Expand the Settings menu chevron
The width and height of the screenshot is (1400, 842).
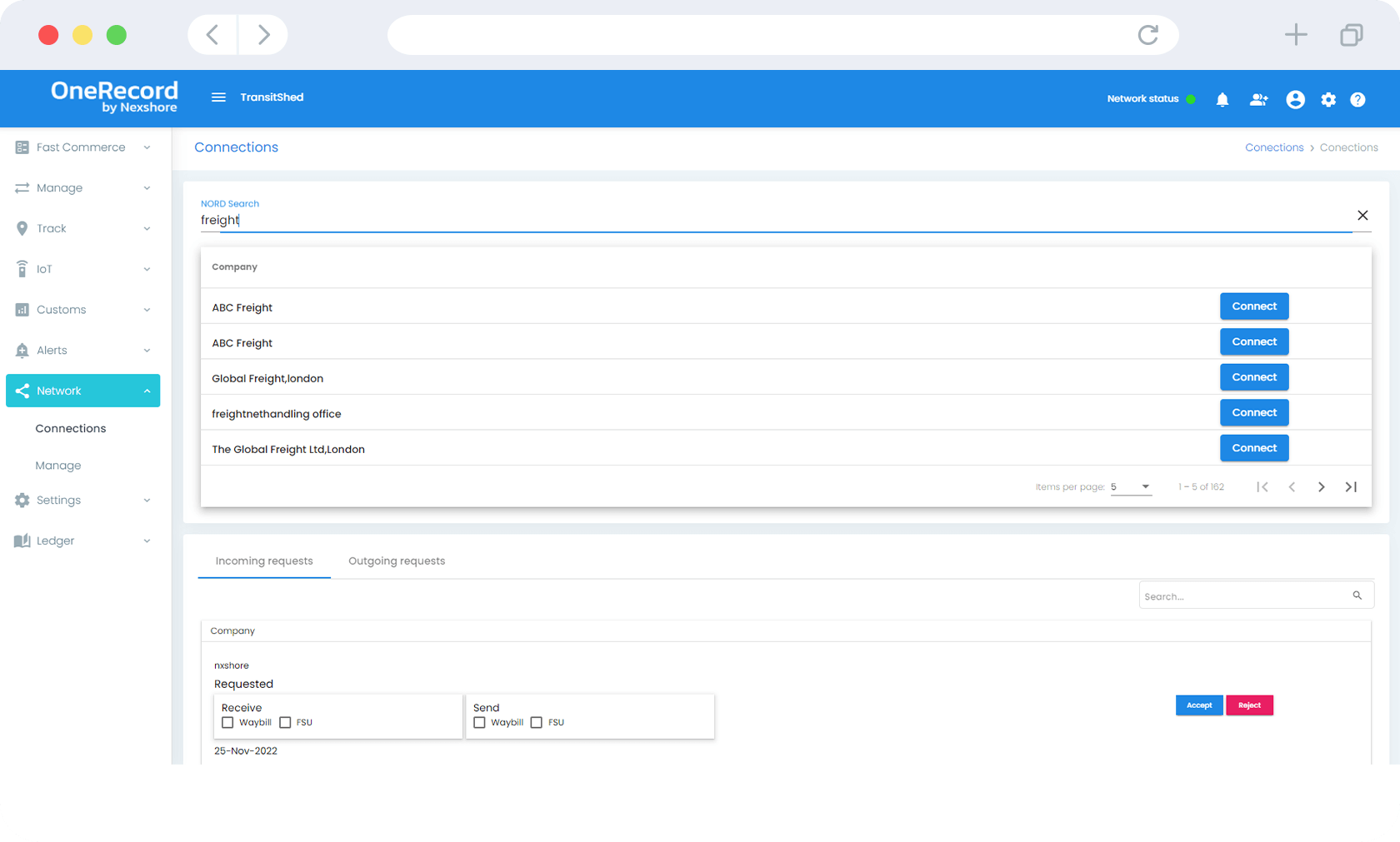click(x=147, y=501)
